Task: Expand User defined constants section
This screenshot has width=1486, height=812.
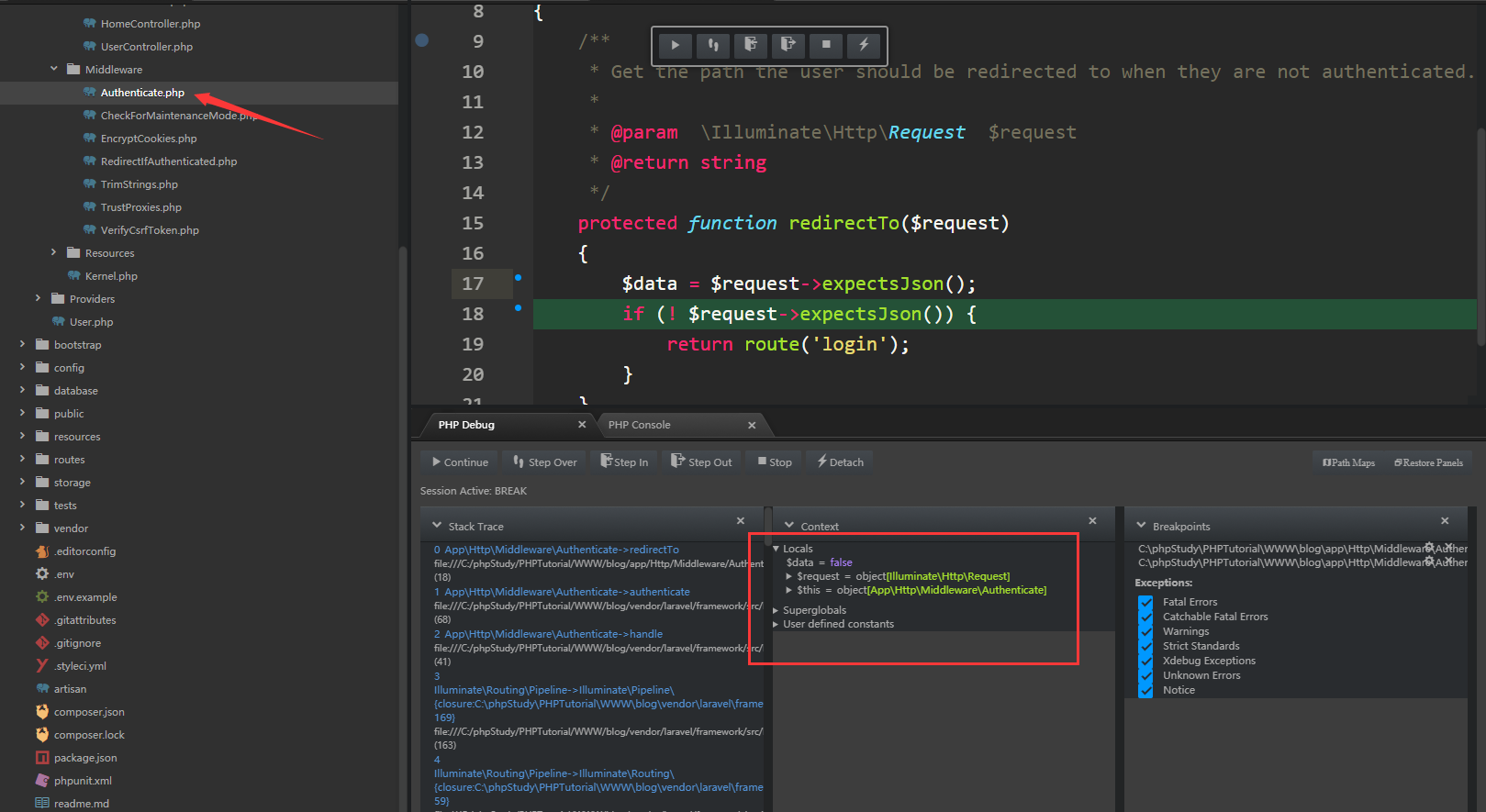Action: (x=777, y=624)
